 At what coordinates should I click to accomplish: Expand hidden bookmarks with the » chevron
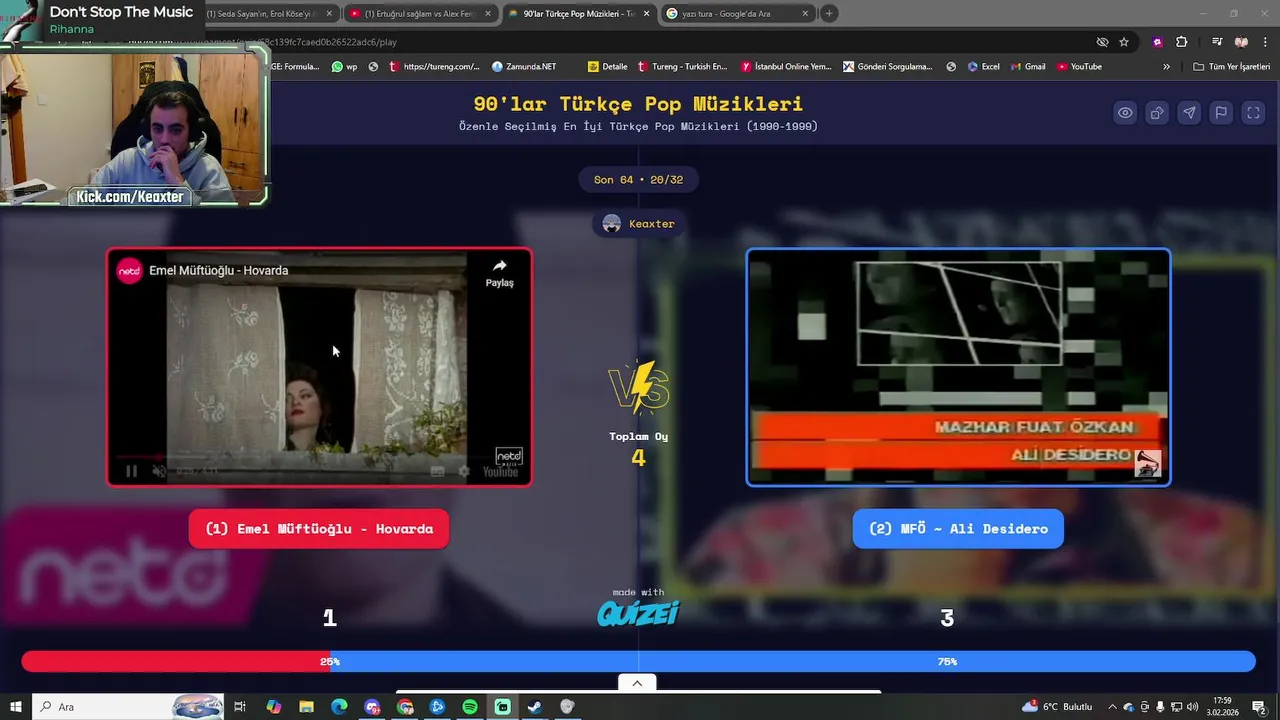1166,67
